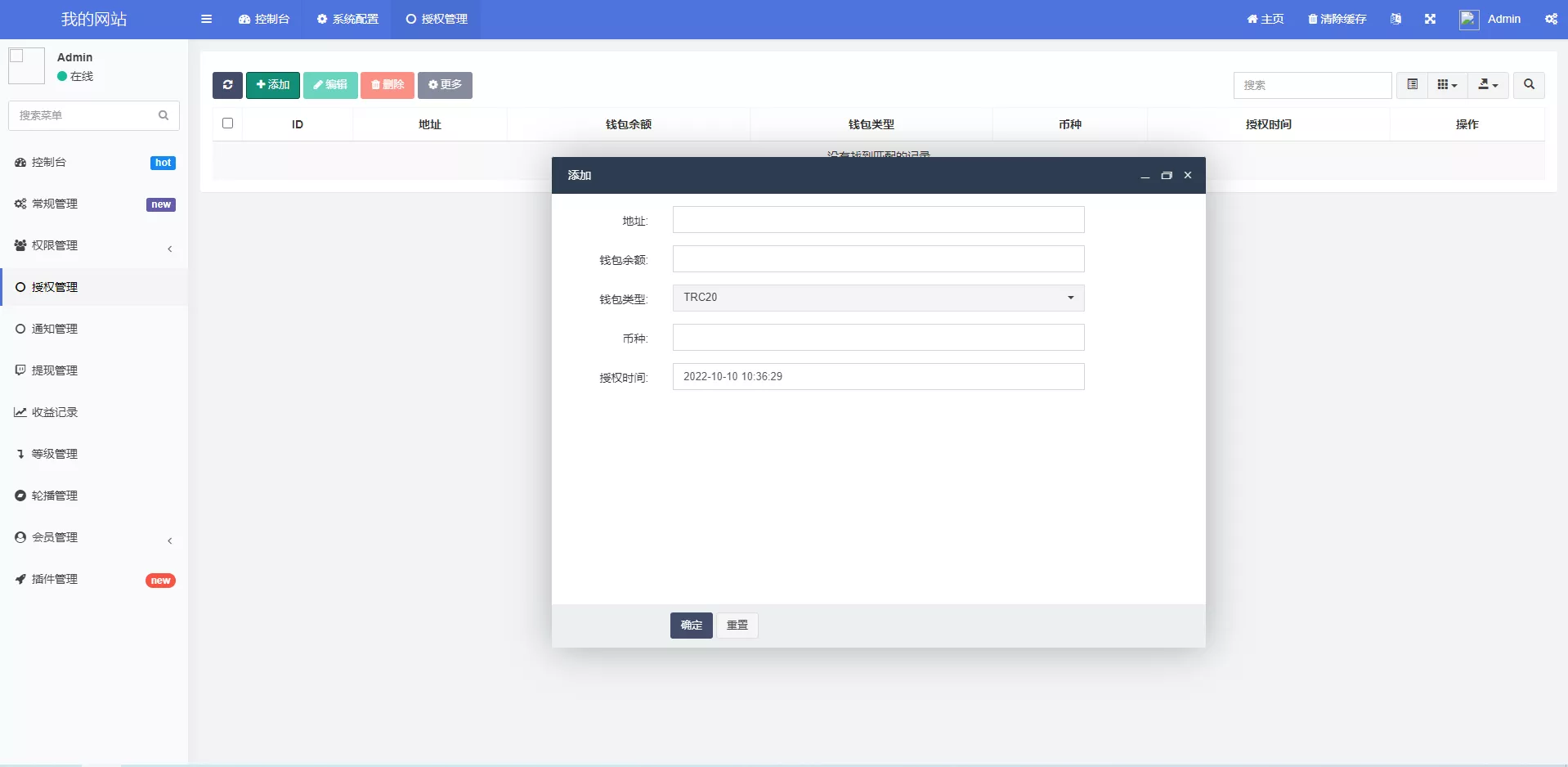This screenshot has width=1568, height=767.
Task: Click the fullscreen toggle icon in header
Action: [x=1430, y=19]
